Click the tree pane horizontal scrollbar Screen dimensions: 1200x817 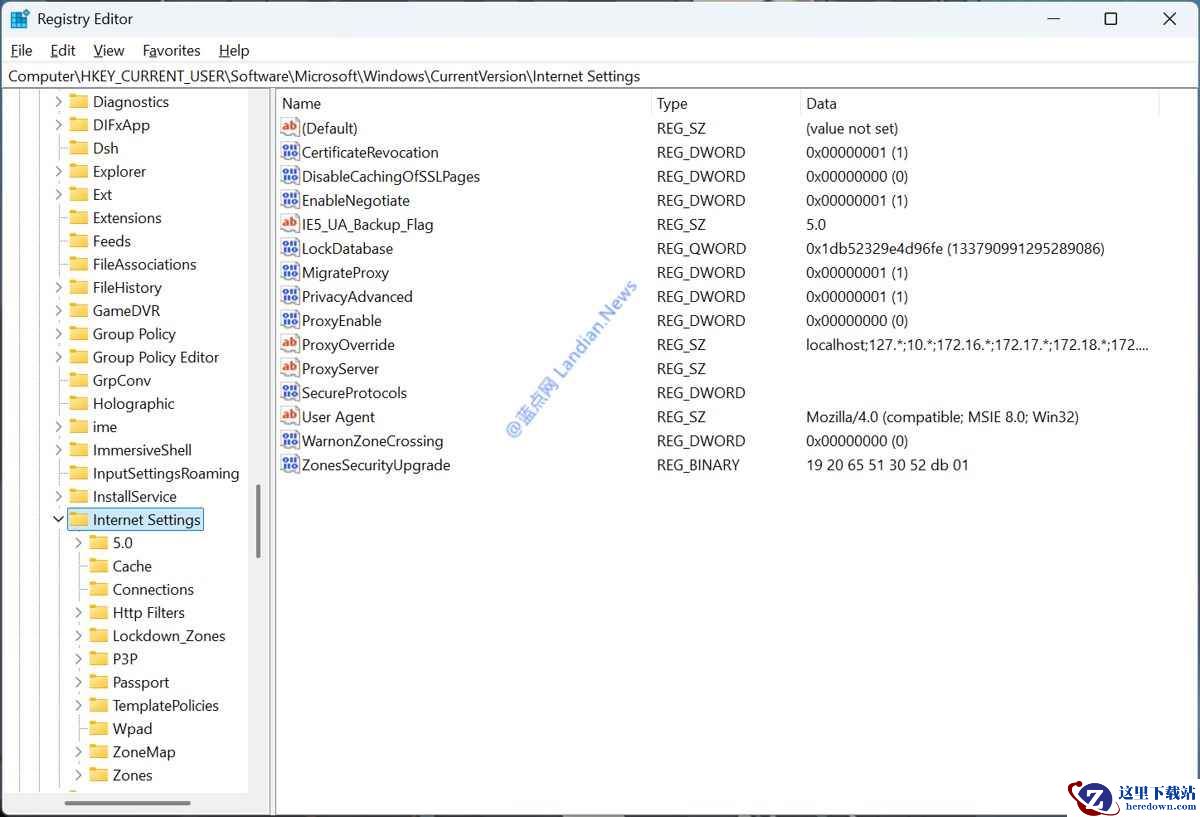click(x=128, y=802)
